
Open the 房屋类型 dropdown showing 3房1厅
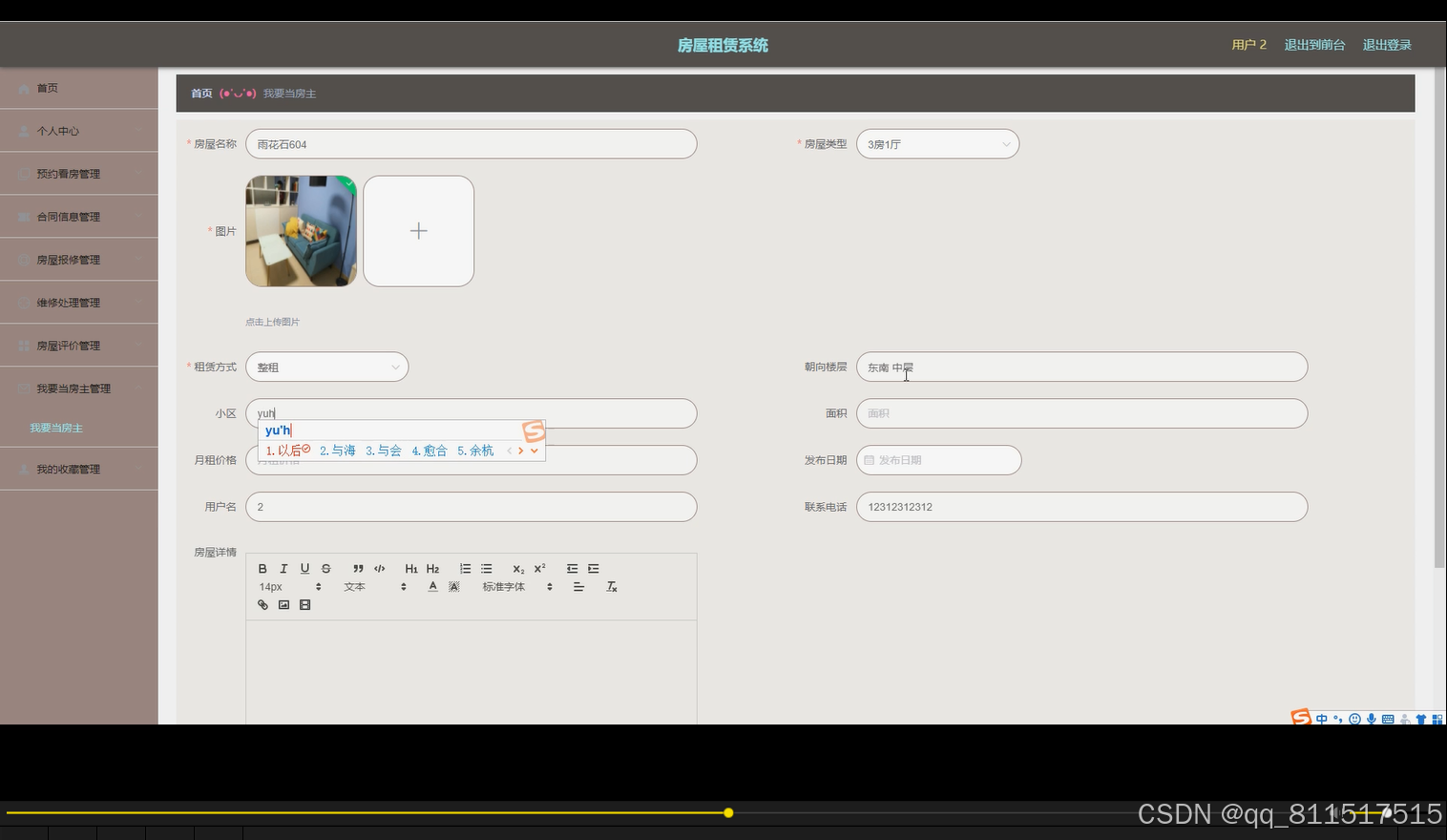936,143
